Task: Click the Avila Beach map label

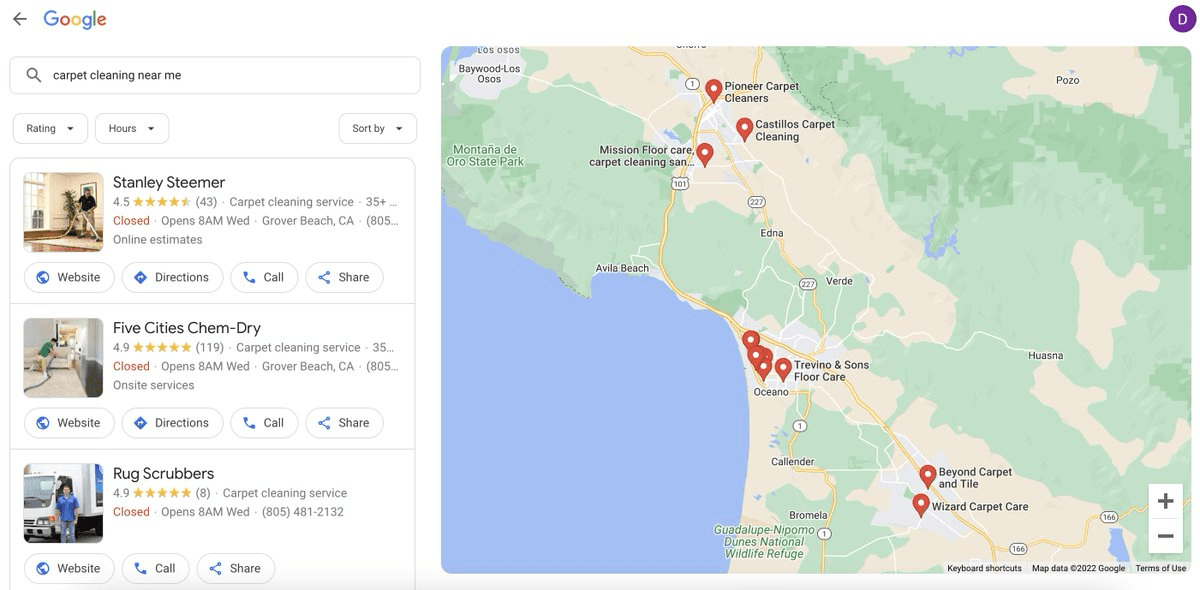Action: pyautogui.click(x=622, y=268)
